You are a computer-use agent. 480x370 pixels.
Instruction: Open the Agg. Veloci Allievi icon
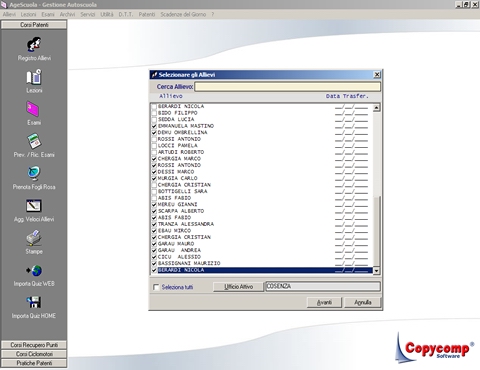[x=34, y=206]
